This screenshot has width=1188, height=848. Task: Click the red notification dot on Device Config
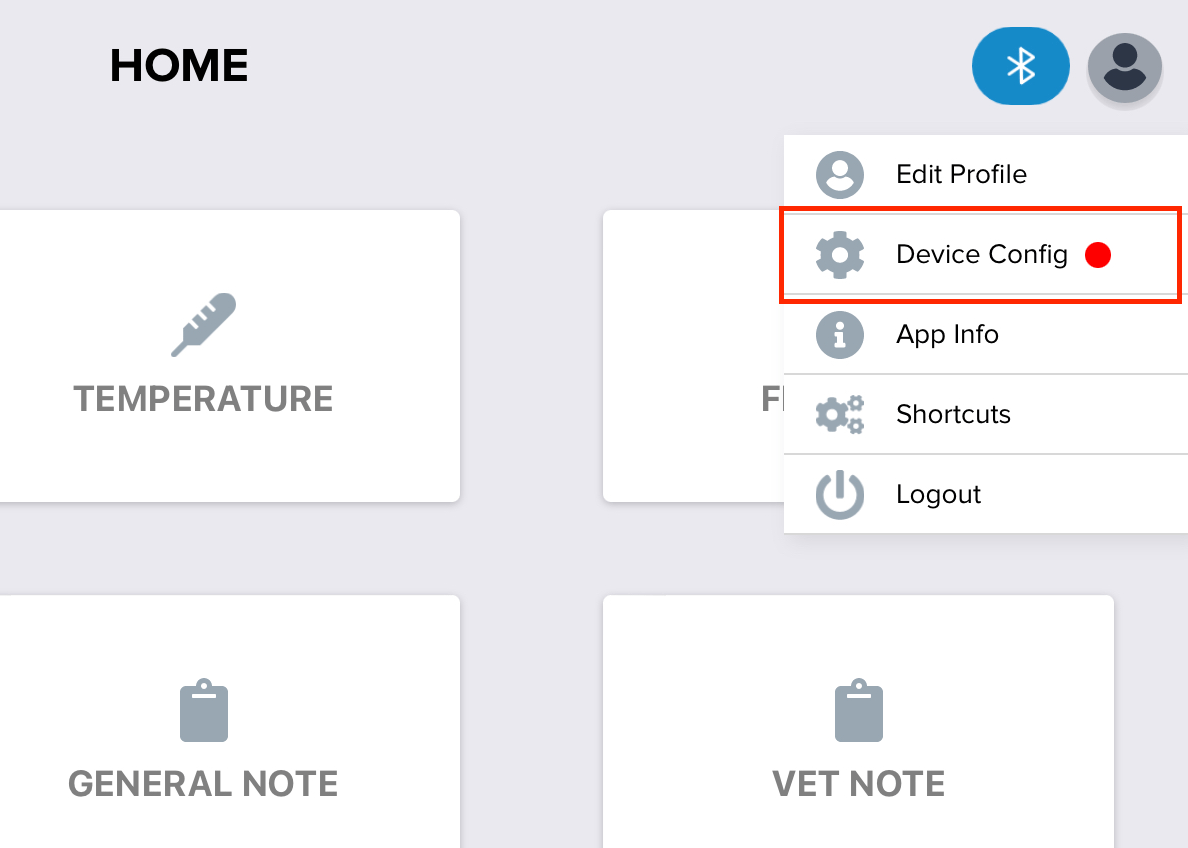pyautogui.click(x=1098, y=255)
